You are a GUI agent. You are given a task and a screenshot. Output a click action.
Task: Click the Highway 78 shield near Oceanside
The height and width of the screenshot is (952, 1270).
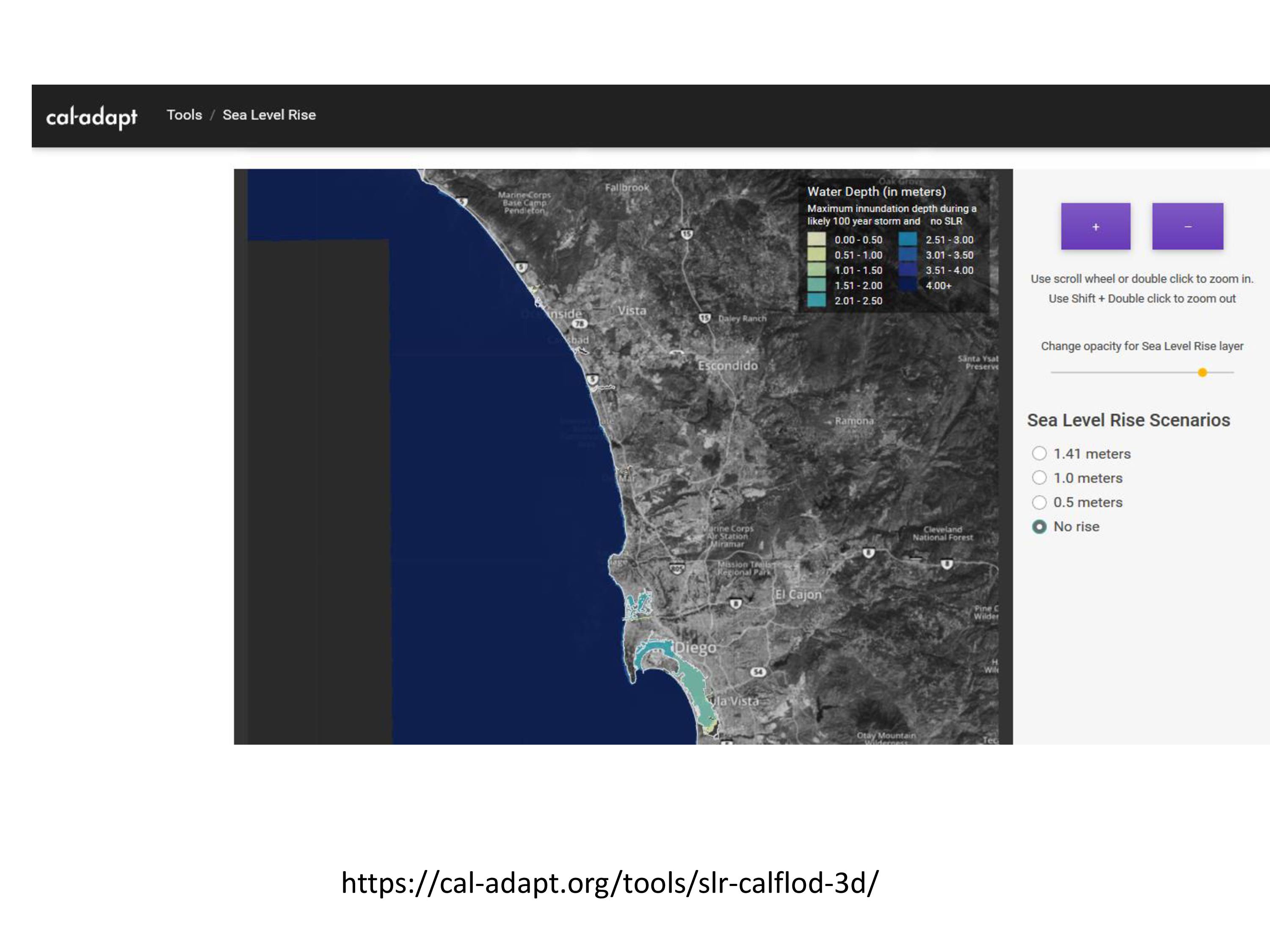click(580, 324)
